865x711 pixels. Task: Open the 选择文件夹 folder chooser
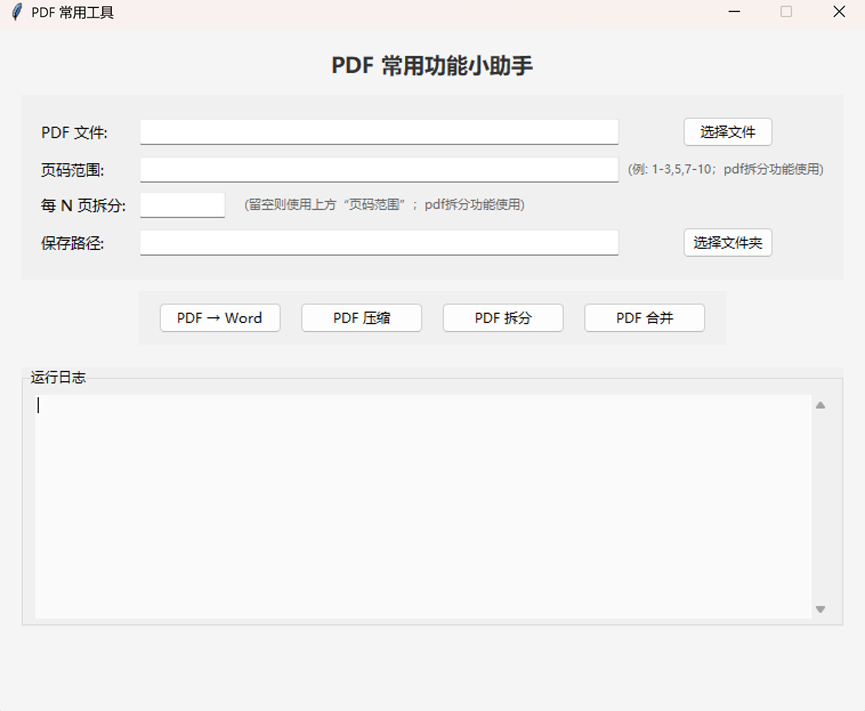coord(727,242)
